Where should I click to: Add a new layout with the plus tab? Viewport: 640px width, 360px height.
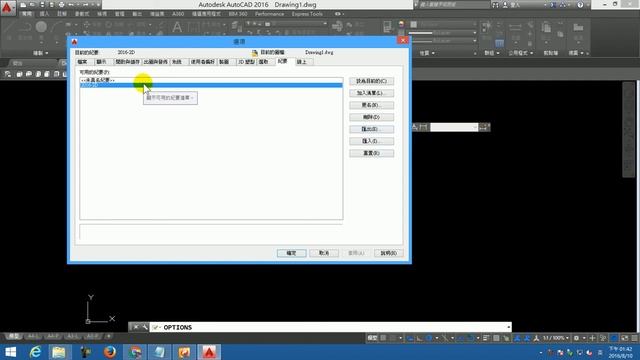tap(109, 336)
